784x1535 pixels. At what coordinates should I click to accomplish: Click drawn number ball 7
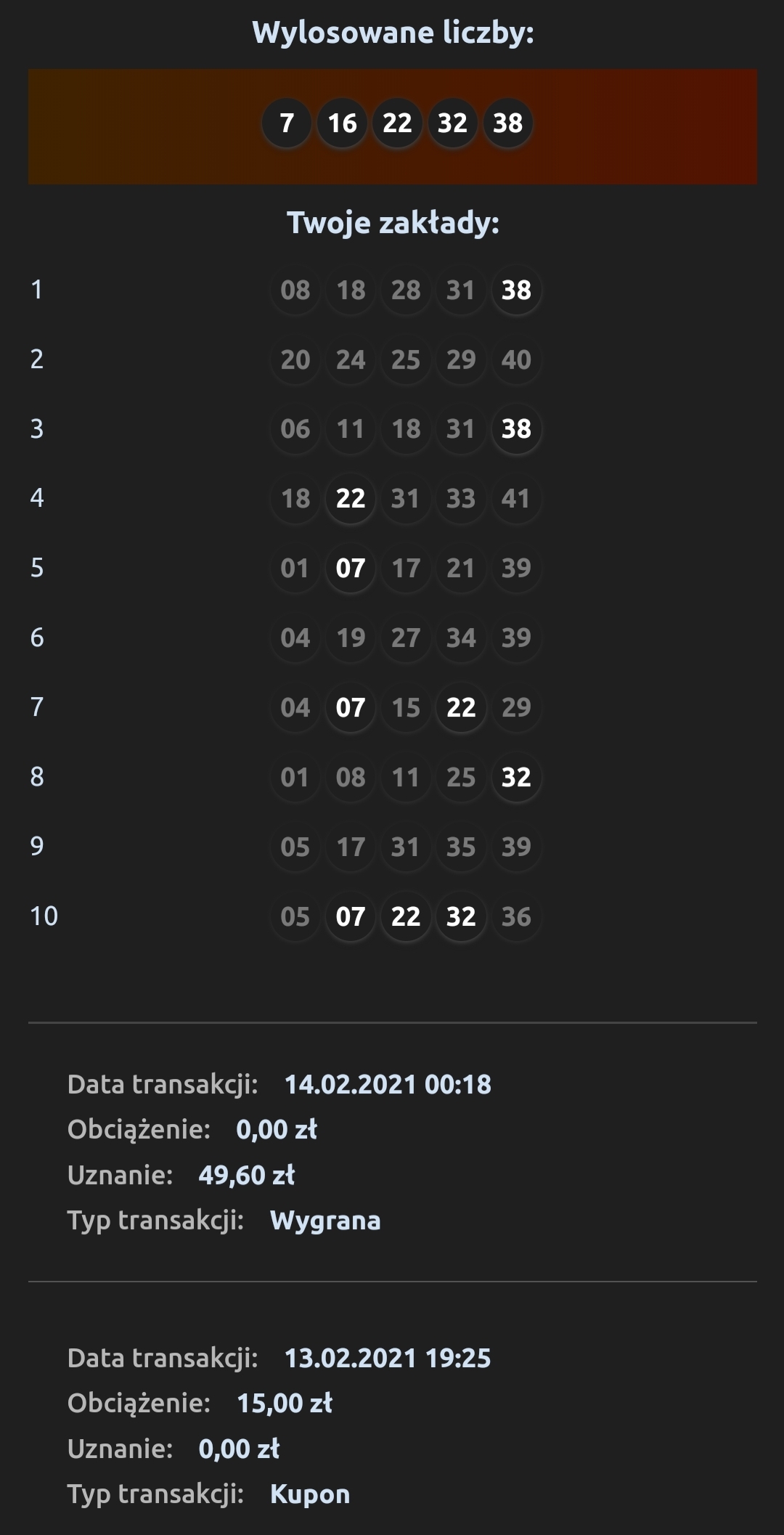click(287, 123)
